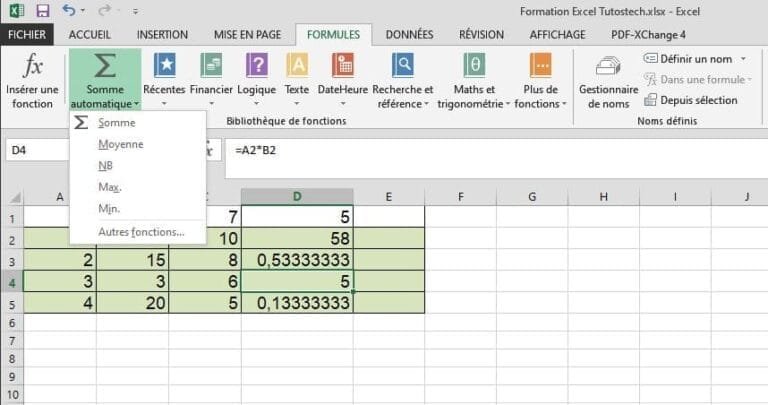768x405 pixels.
Task: Open the Récentes functions library
Action: (x=164, y=79)
